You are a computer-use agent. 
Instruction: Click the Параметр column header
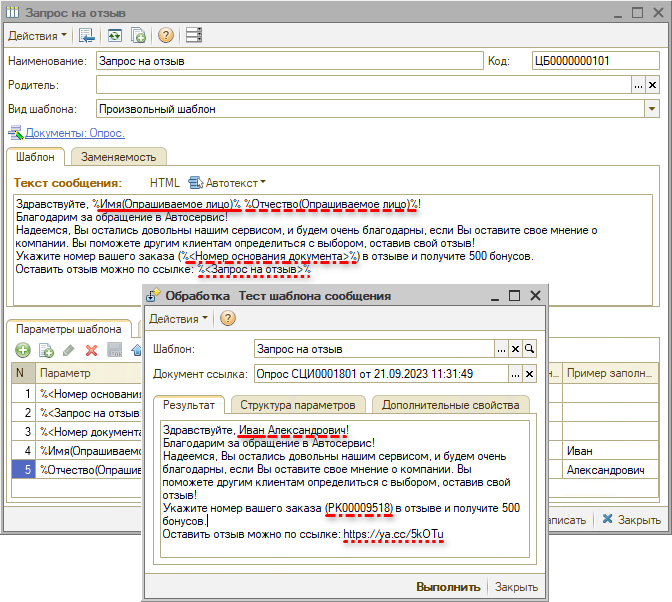(89, 373)
